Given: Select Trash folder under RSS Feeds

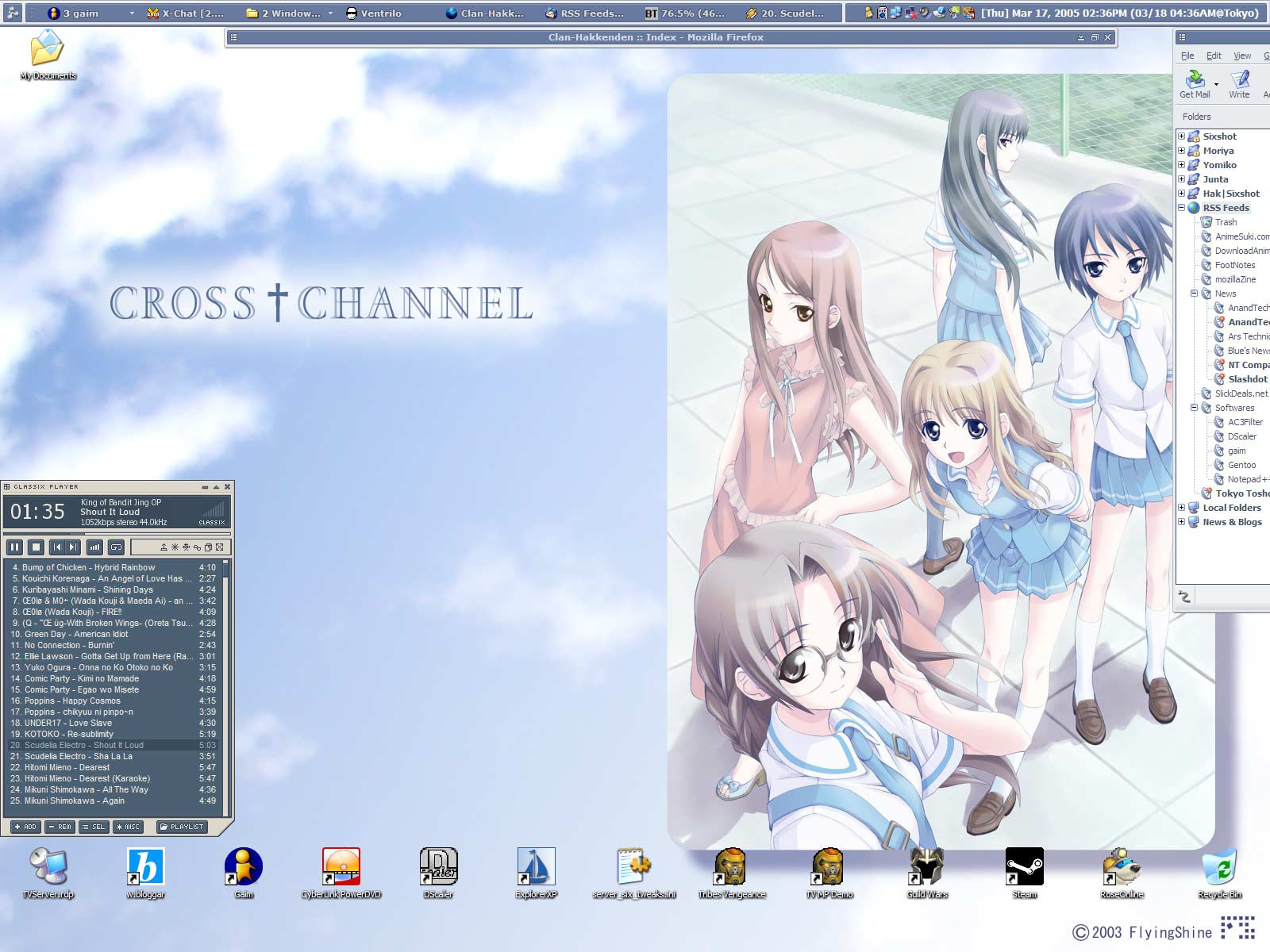Looking at the screenshot, I should 1219,222.
